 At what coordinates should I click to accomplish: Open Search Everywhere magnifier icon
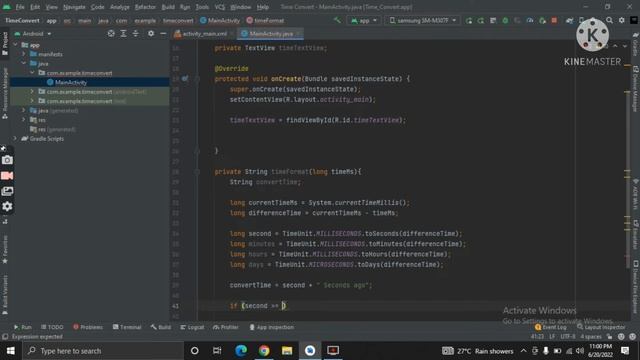point(609,20)
